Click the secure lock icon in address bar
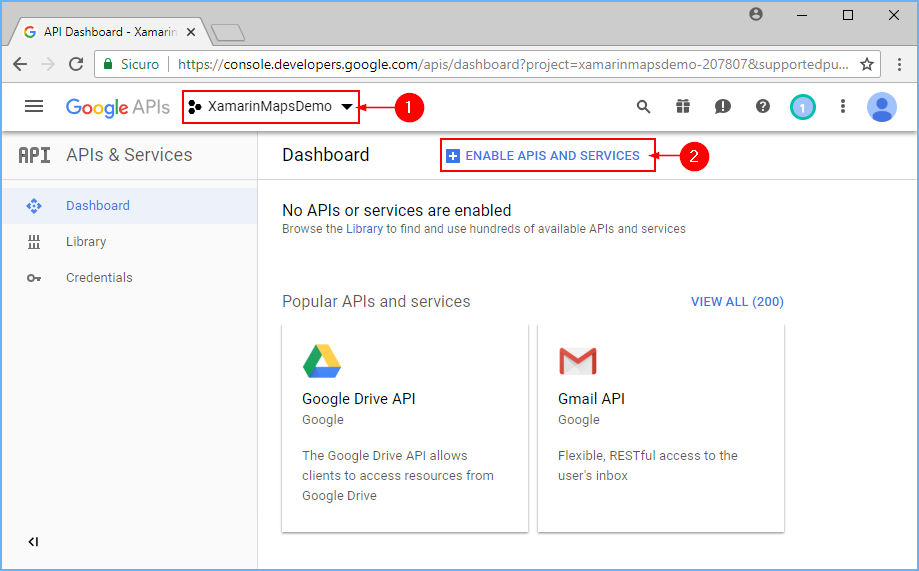919x571 pixels. coord(108,64)
